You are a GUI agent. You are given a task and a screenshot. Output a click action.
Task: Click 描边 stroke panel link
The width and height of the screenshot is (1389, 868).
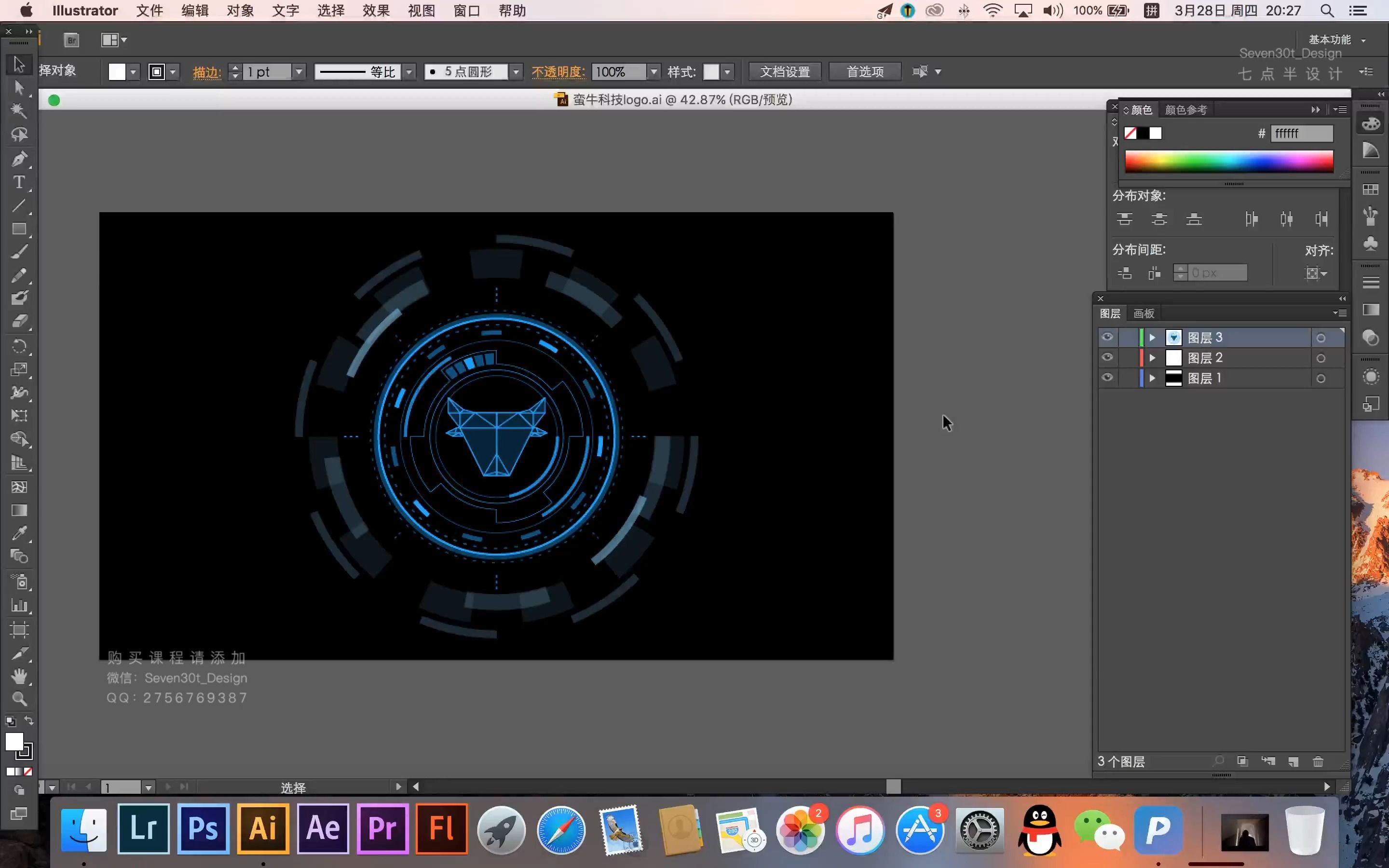point(207,72)
